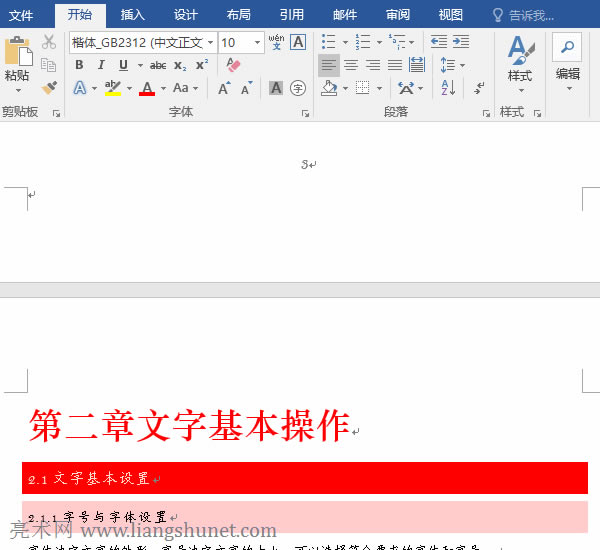Insert enclosed character circle icon

[298, 88]
